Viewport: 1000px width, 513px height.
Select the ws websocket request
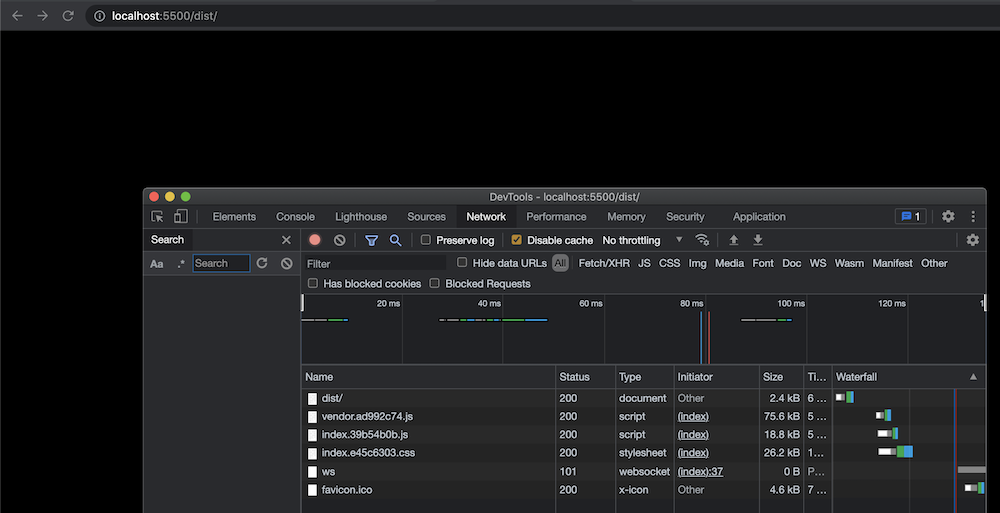(x=643, y=472)
